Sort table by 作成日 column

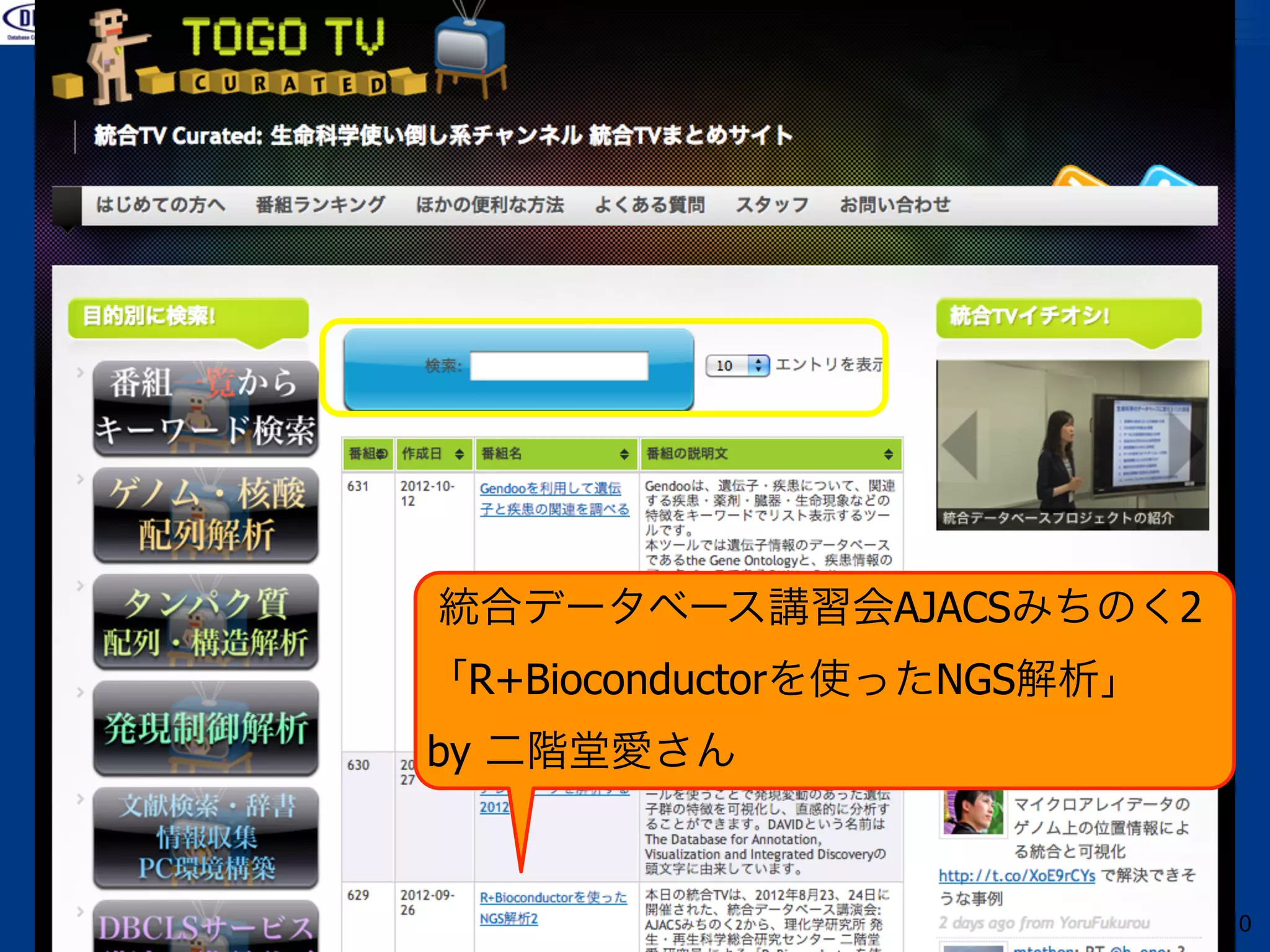click(x=433, y=454)
